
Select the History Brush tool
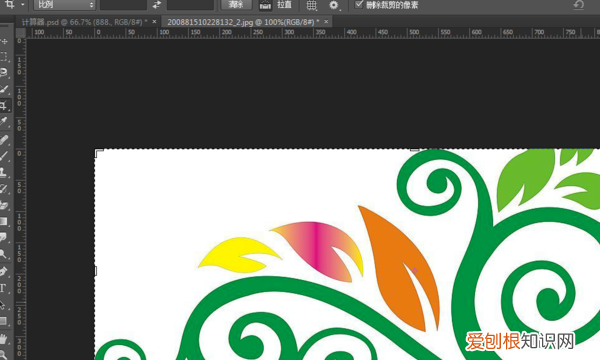pos(4,188)
